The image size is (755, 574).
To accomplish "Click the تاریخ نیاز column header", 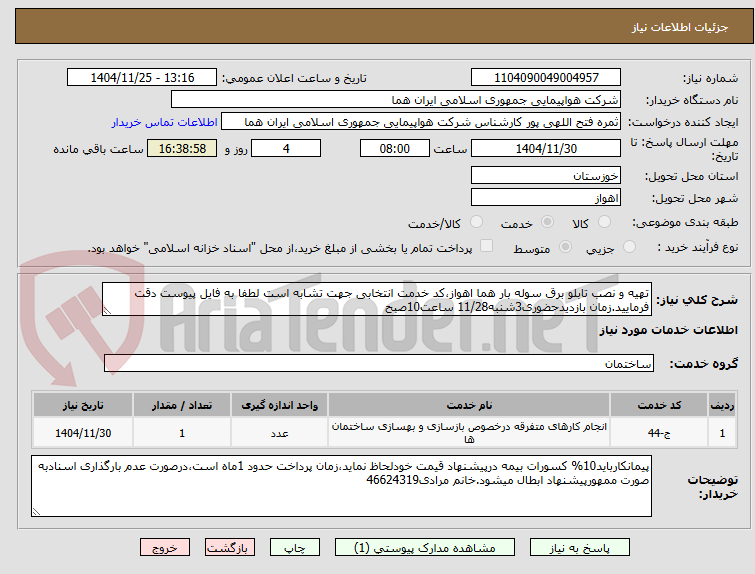I will (83, 405).
